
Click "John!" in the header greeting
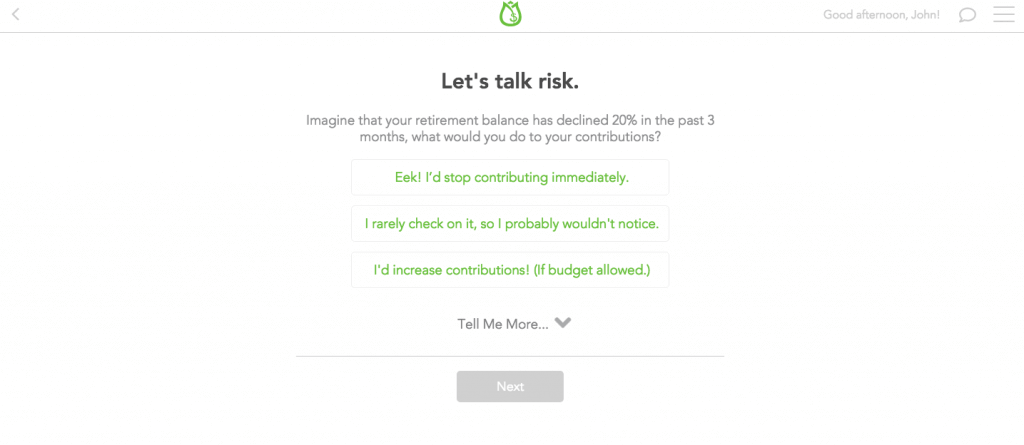(923, 14)
